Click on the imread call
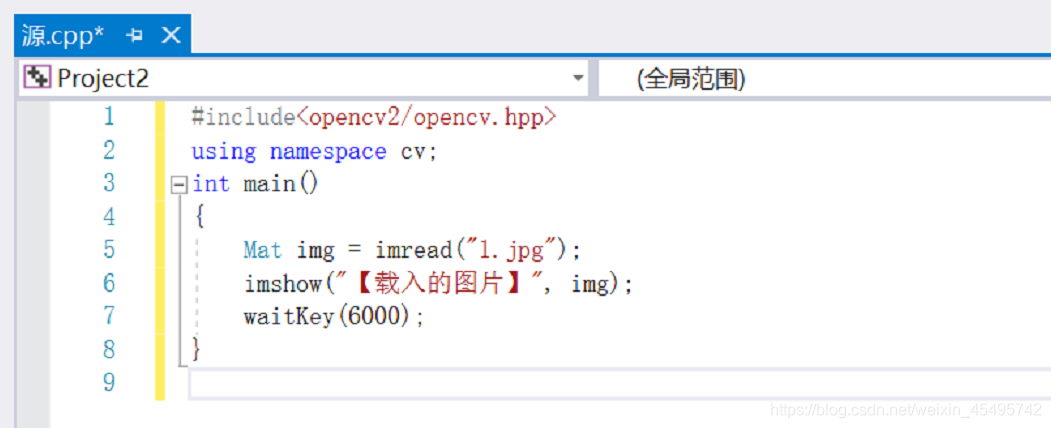Image resolution: width=1051 pixels, height=428 pixels. click(414, 251)
